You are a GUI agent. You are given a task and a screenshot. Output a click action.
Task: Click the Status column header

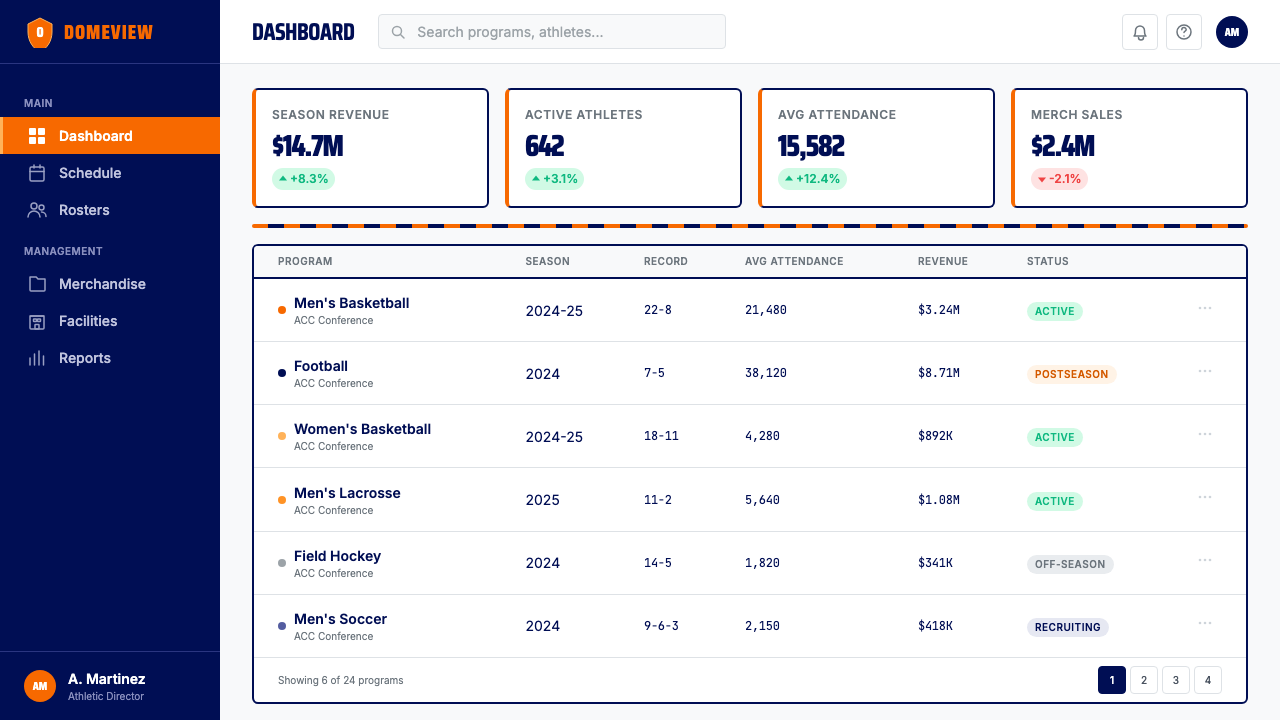tap(1048, 261)
